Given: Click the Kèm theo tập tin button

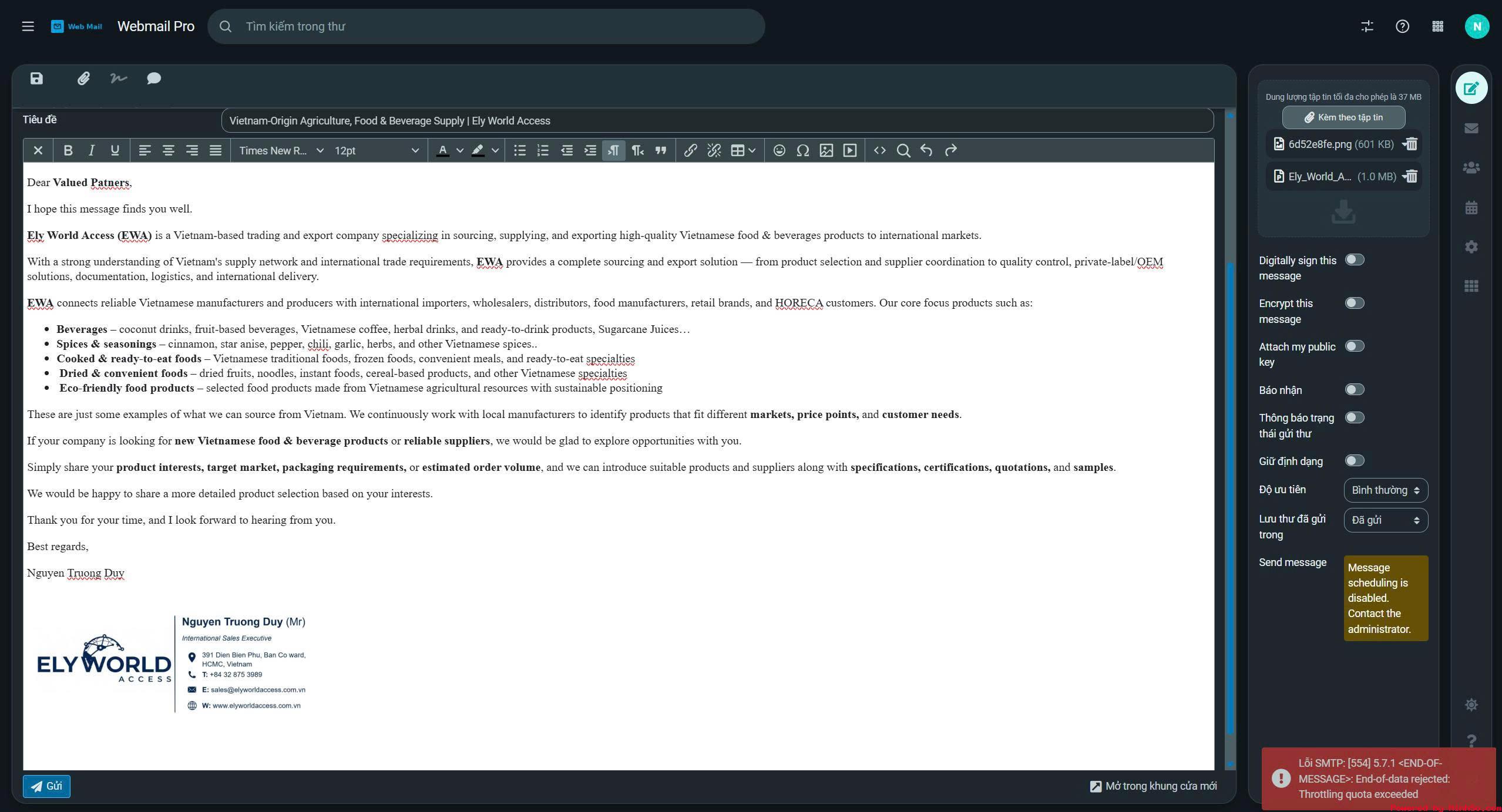Looking at the screenshot, I should tap(1343, 117).
